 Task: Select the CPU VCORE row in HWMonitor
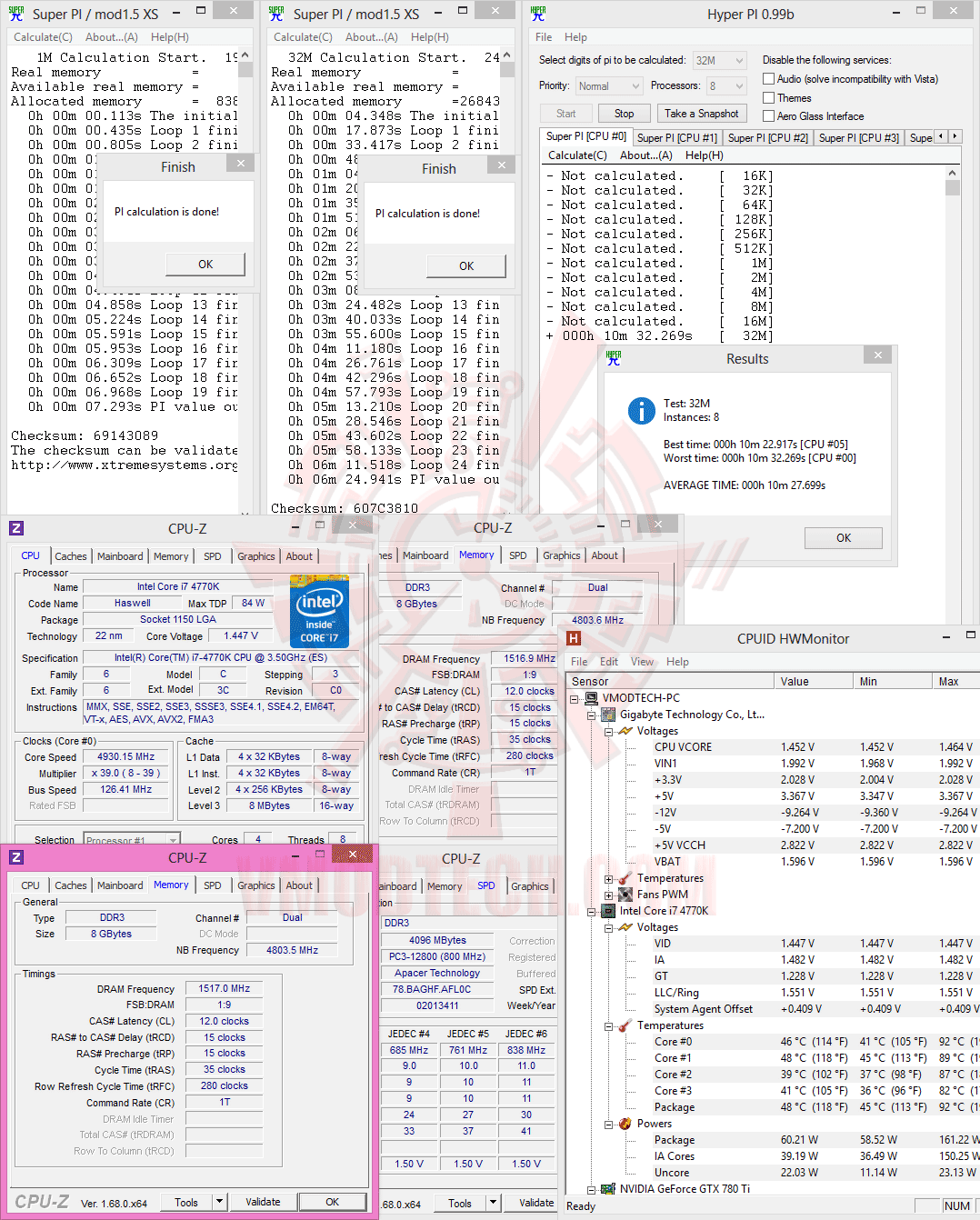pyautogui.click(x=773, y=747)
